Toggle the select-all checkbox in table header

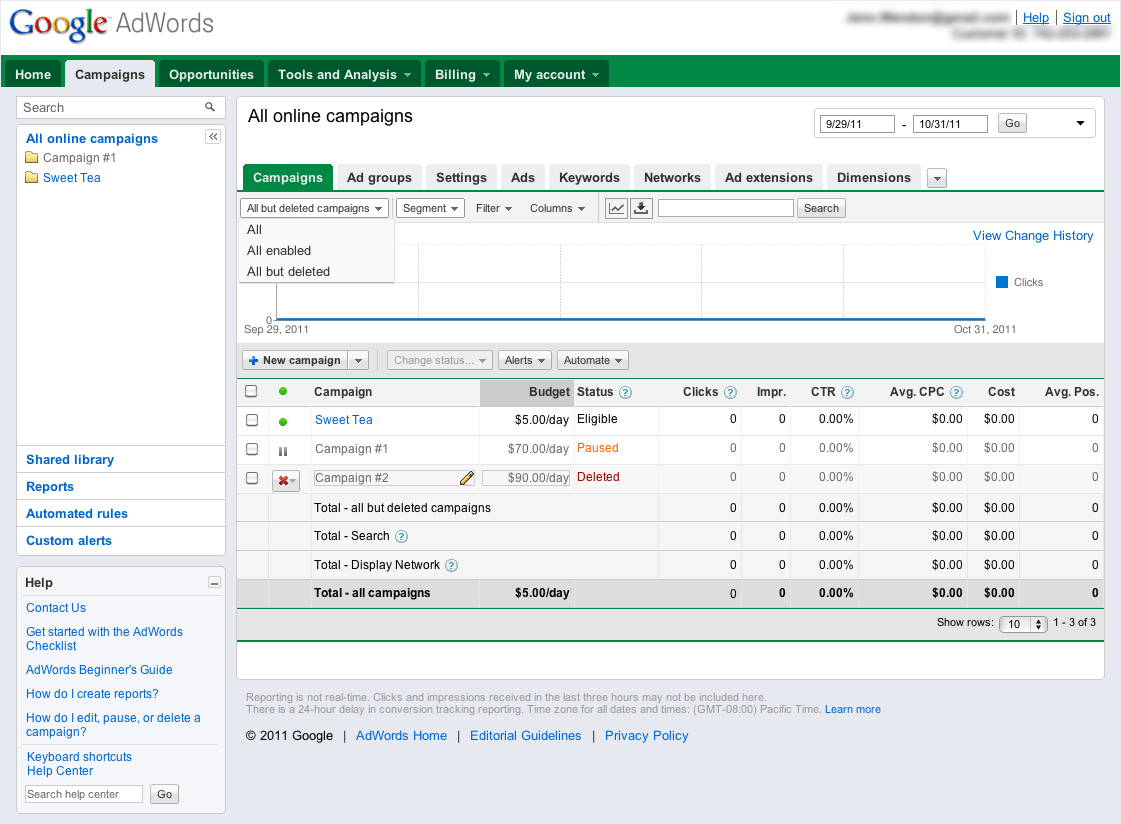[x=252, y=392]
